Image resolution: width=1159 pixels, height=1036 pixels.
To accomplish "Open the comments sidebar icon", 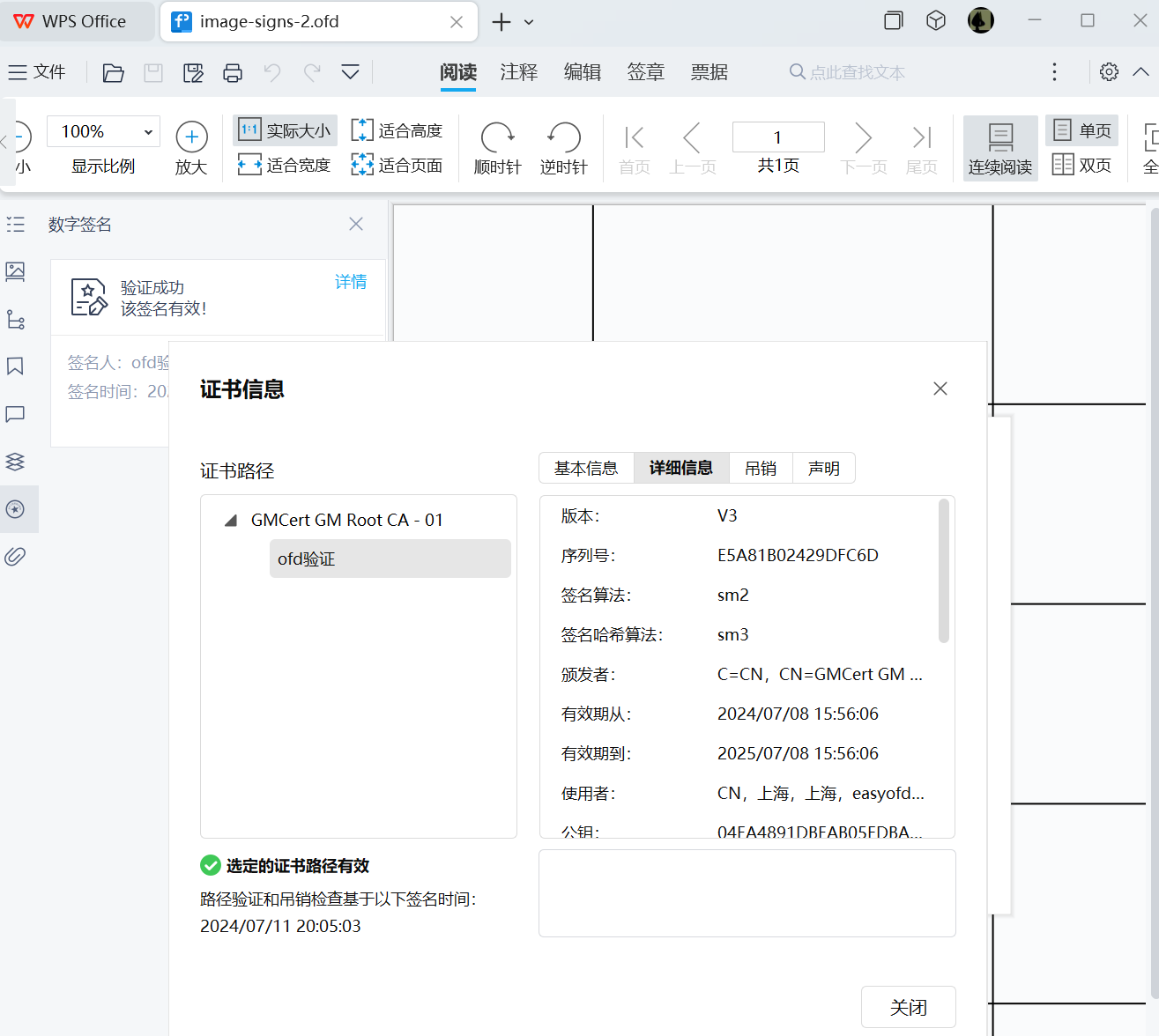I will [x=16, y=414].
